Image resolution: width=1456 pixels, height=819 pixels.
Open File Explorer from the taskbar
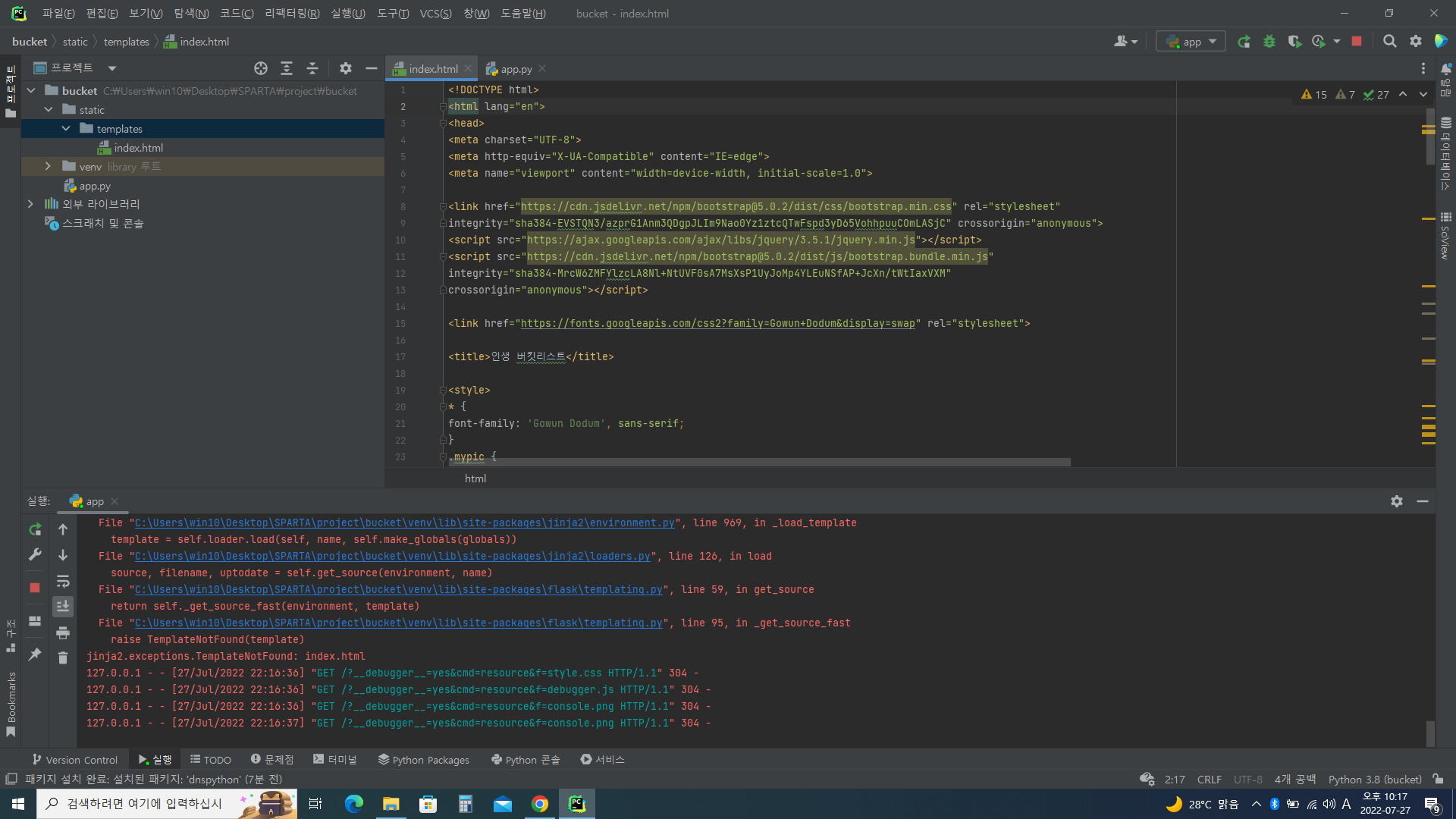391,804
